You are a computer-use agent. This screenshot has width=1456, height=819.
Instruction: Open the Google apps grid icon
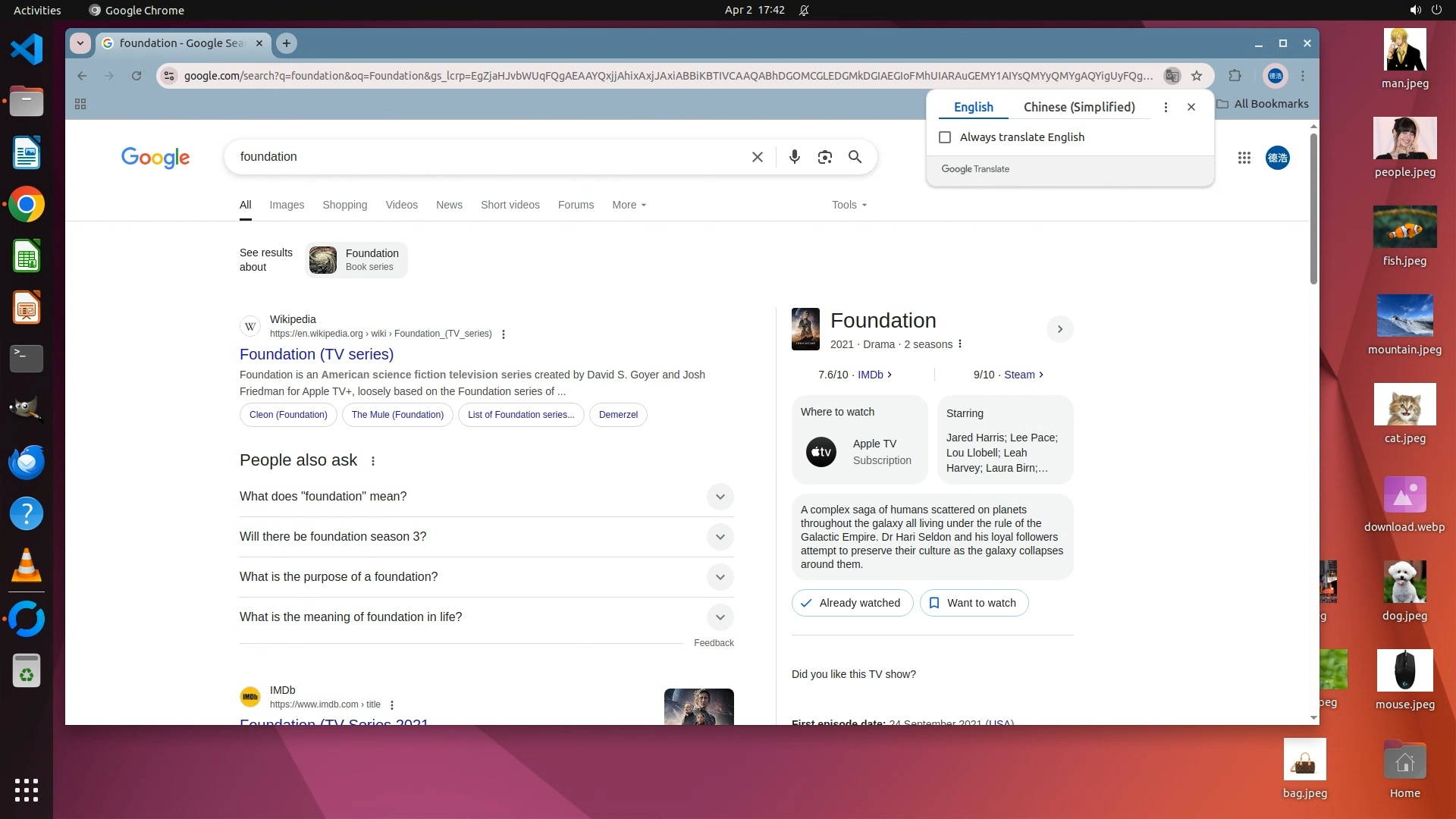coord(1244,158)
